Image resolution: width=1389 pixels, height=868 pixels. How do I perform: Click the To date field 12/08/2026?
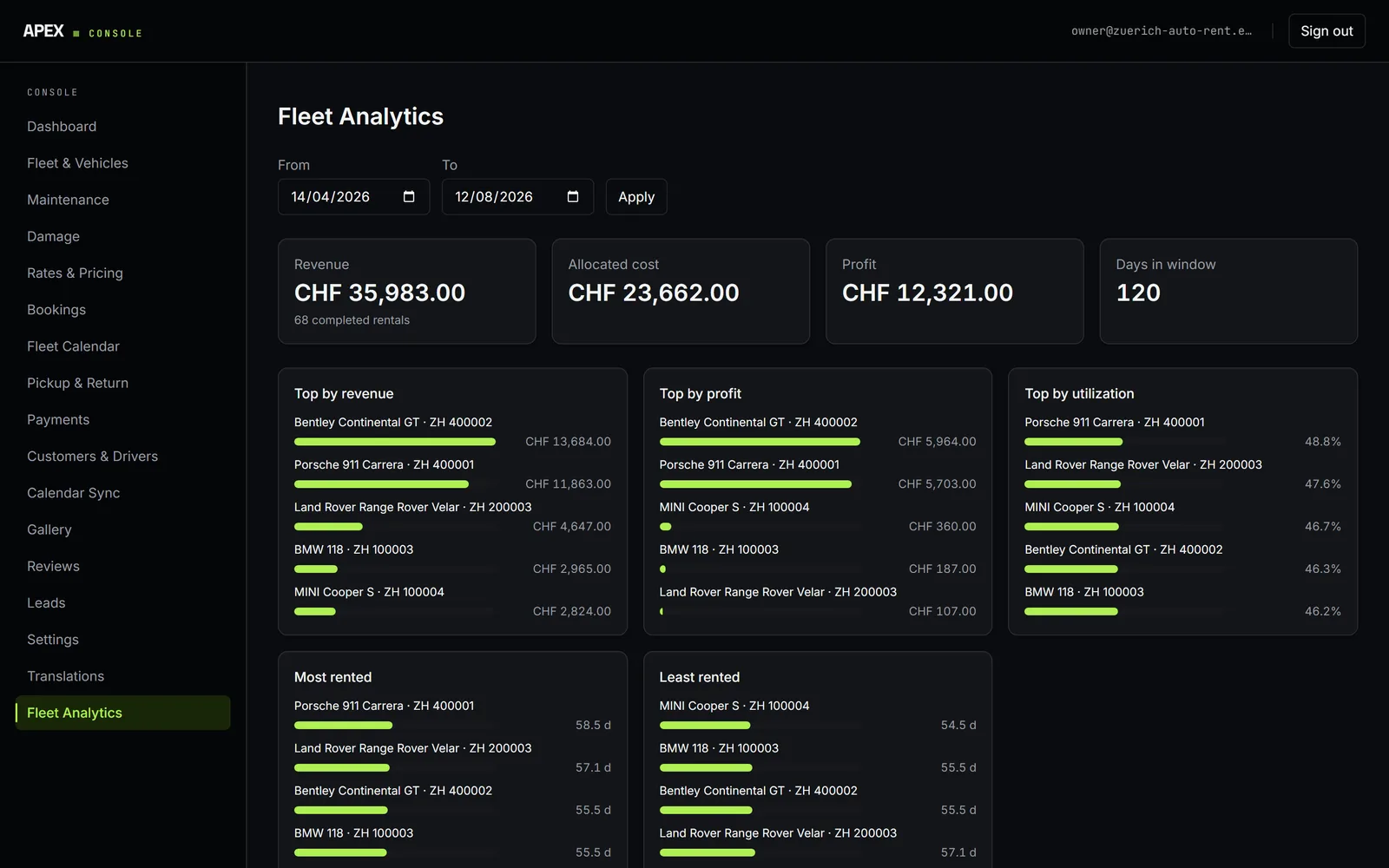[x=517, y=197]
